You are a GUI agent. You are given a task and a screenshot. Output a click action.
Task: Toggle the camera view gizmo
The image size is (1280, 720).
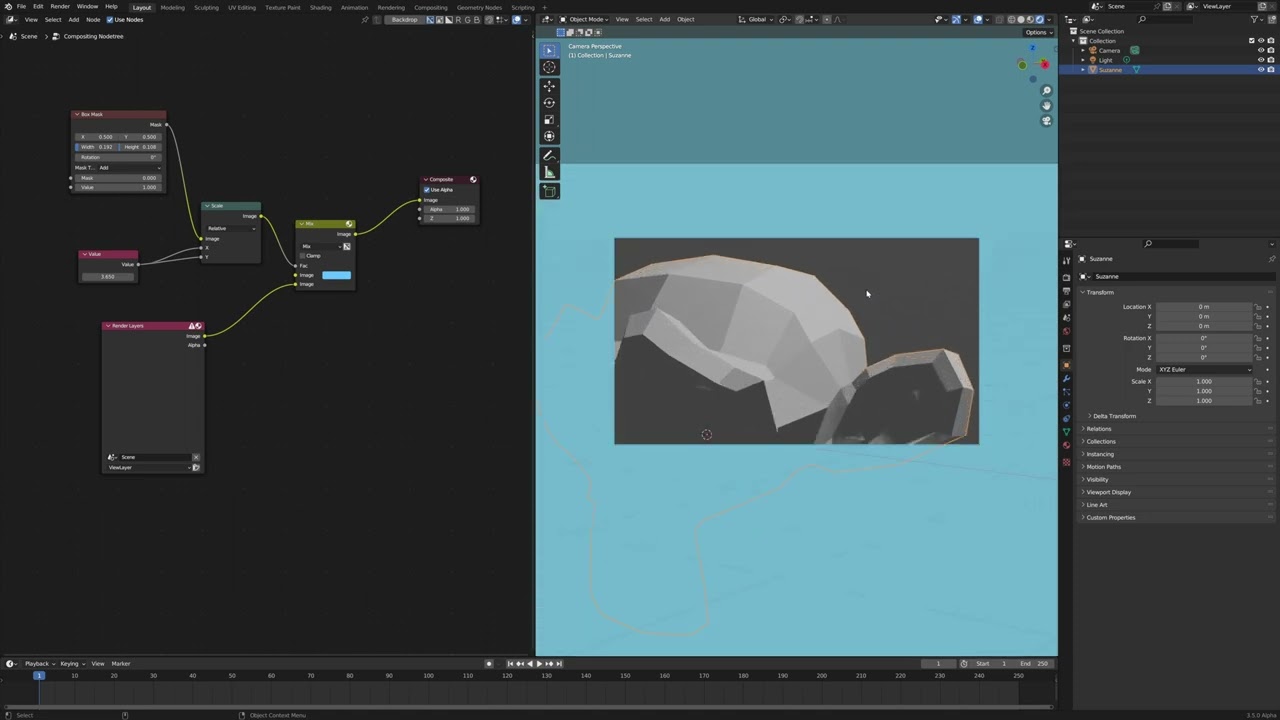click(x=1046, y=121)
